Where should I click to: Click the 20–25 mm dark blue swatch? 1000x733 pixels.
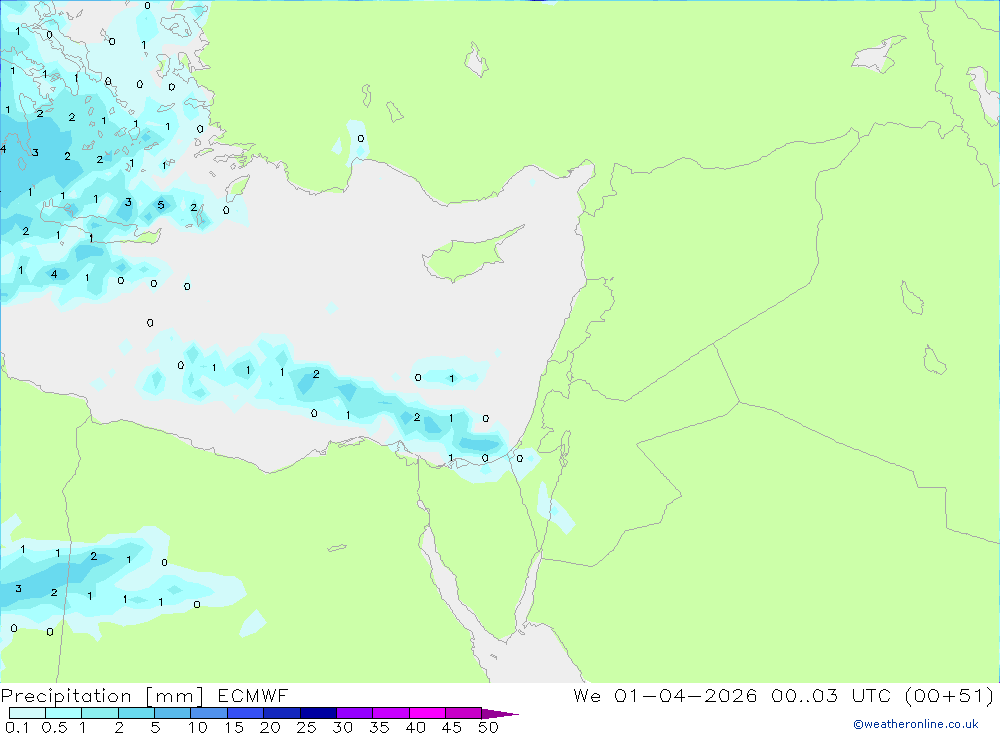tap(282, 713)
